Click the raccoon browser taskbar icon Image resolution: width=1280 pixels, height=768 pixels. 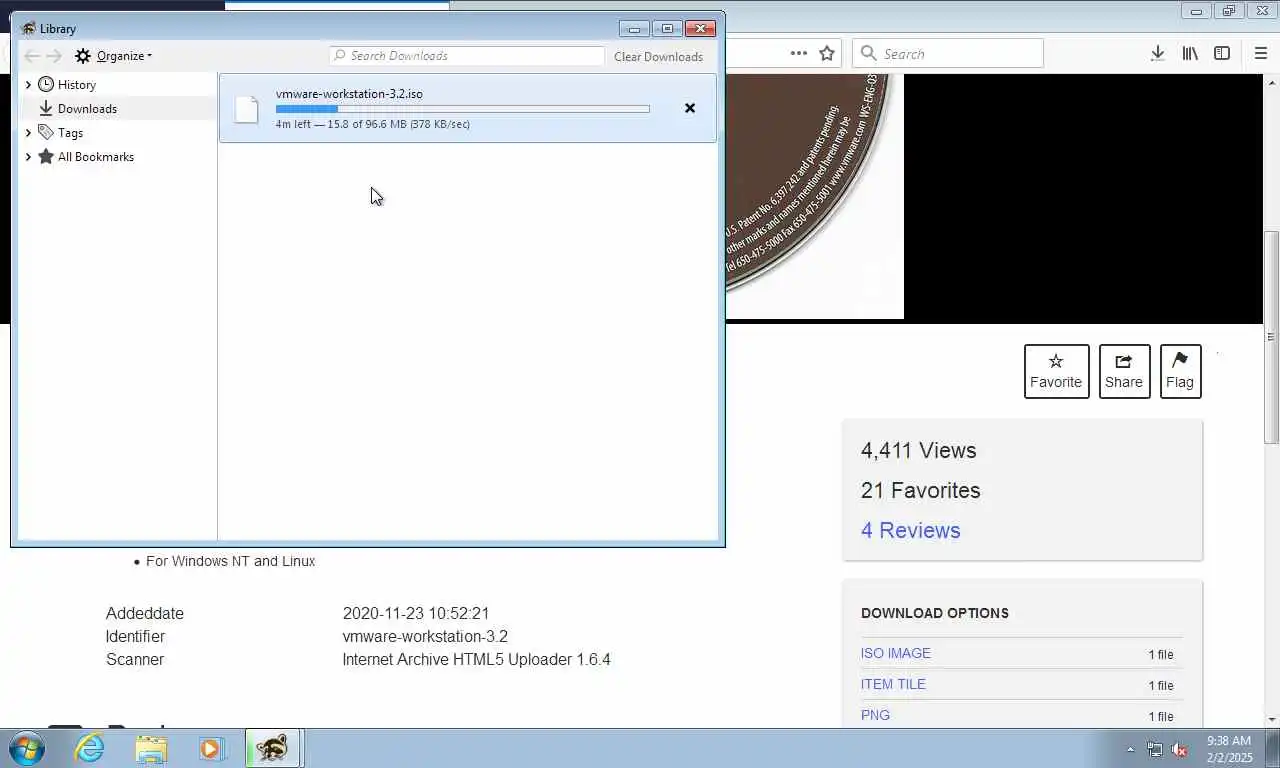272,748
